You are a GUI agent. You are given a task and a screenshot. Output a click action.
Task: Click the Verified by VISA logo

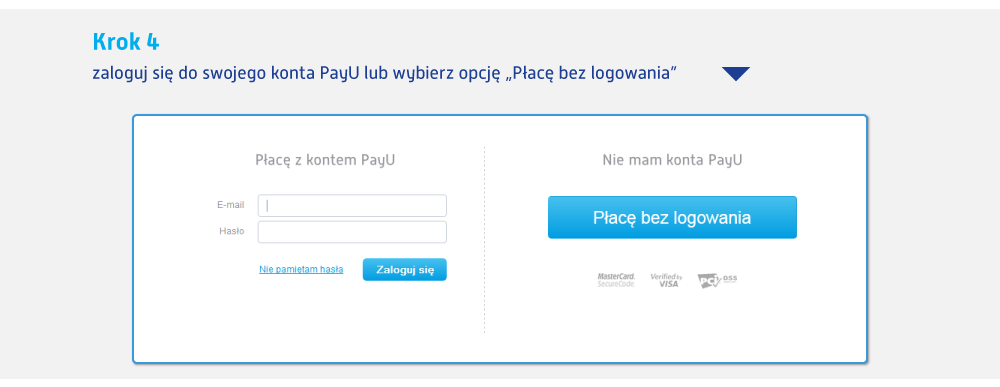pos(667,280)
